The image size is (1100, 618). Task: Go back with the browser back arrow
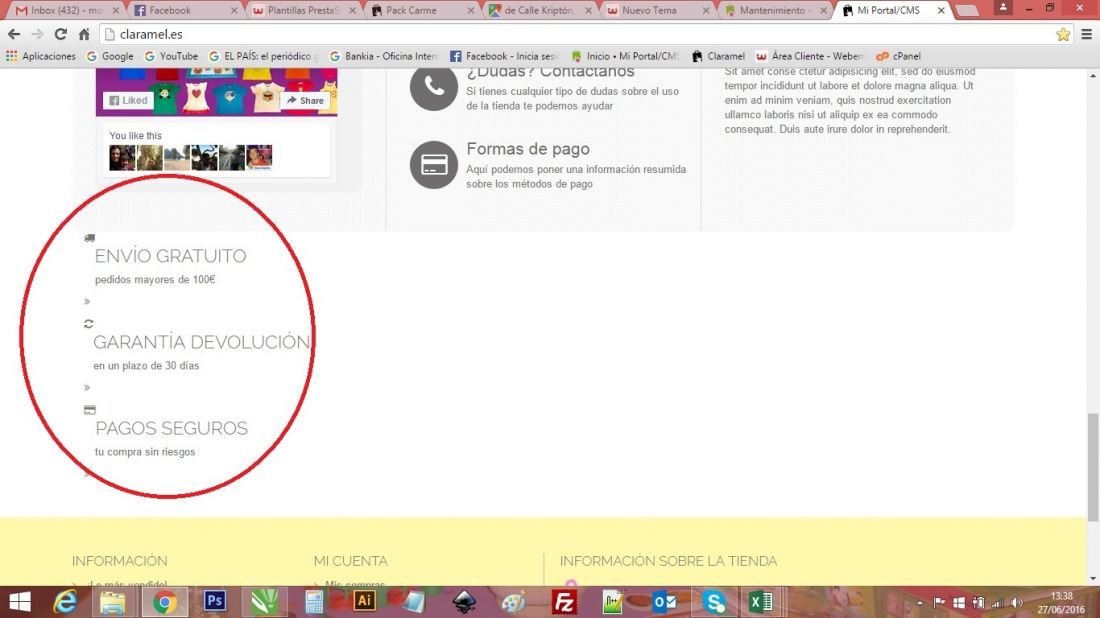[x=14, y=34]
